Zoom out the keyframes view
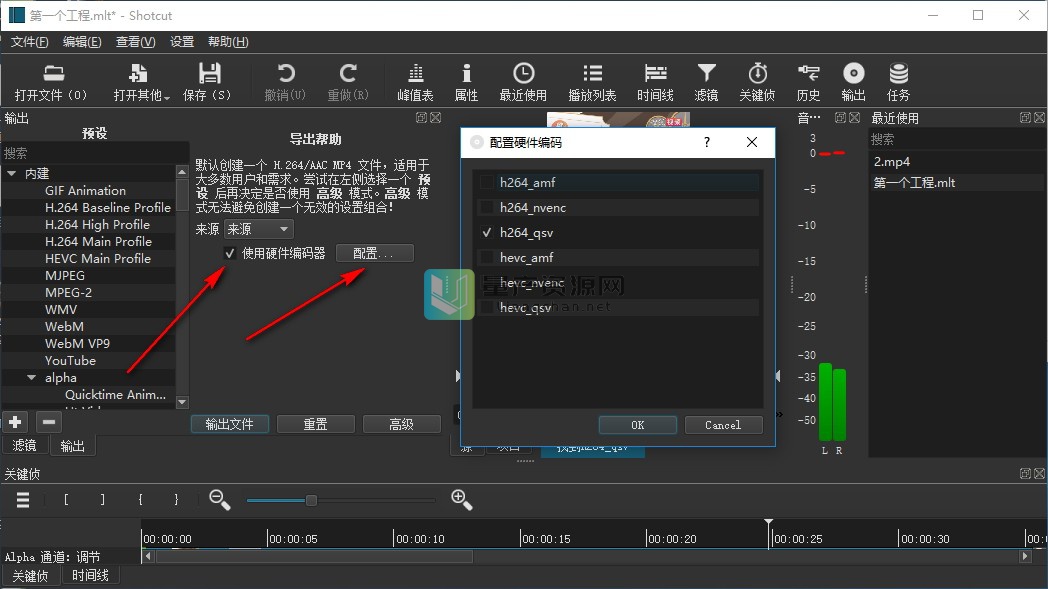1048x589 pixels. click(219, 499)
